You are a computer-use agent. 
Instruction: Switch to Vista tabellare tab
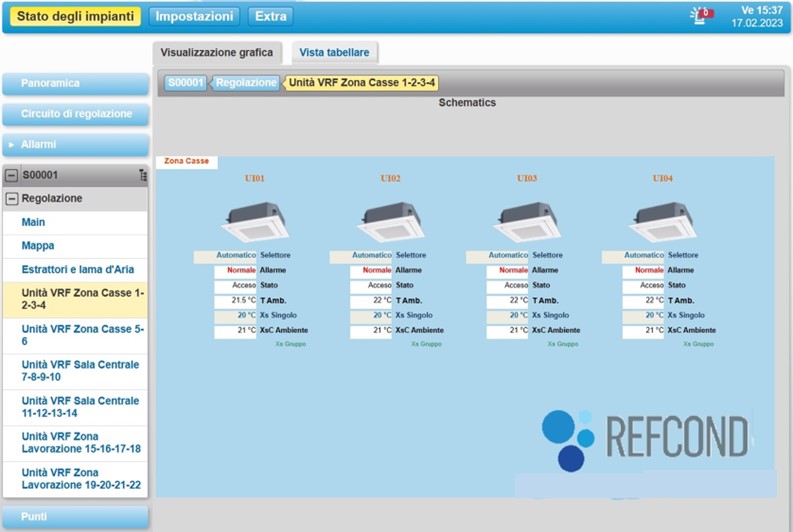333,53
